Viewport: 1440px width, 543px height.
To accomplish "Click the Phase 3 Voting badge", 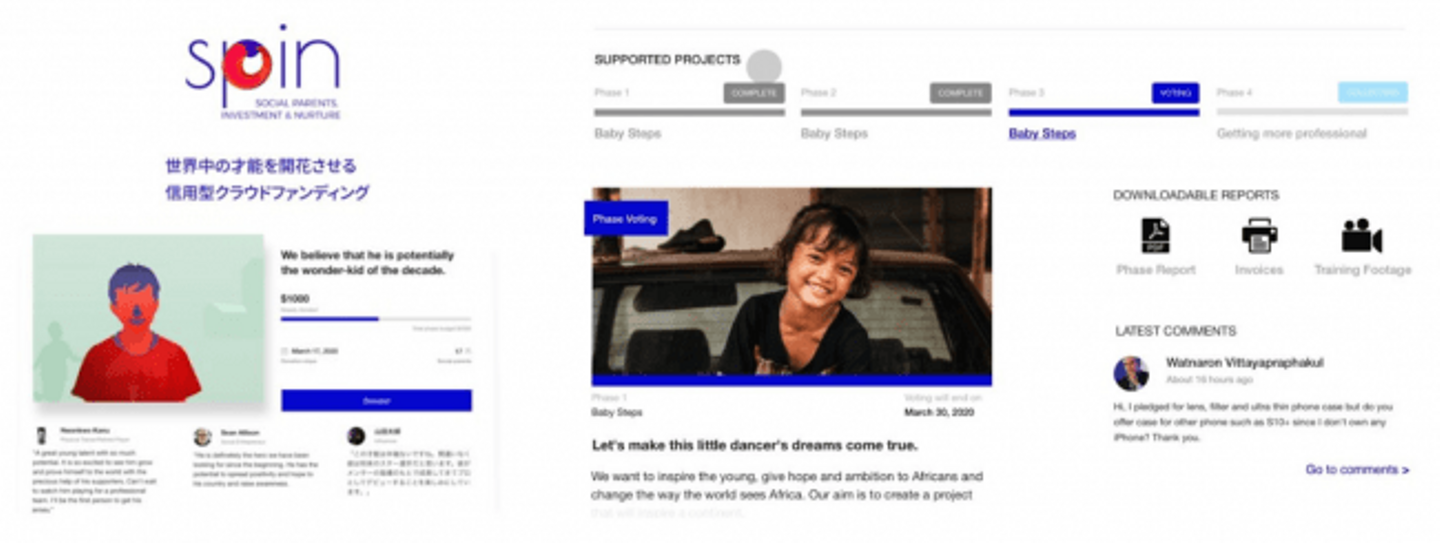I will [1175, 93].
